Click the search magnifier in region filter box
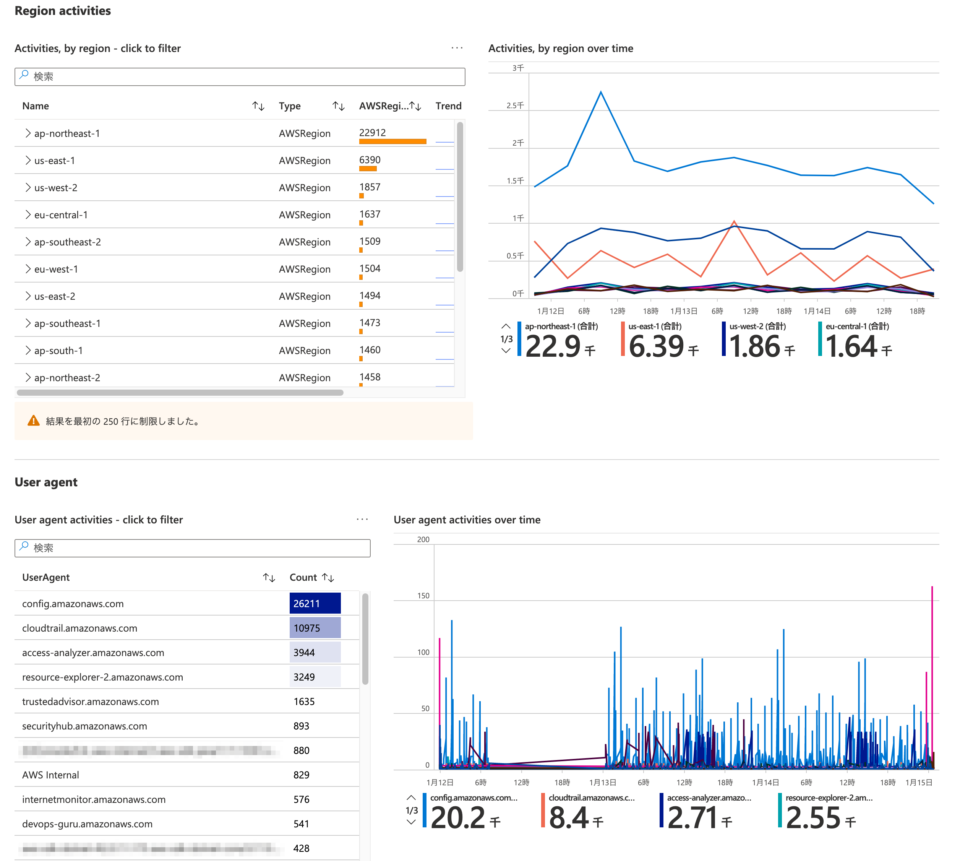 coord(23,77)
